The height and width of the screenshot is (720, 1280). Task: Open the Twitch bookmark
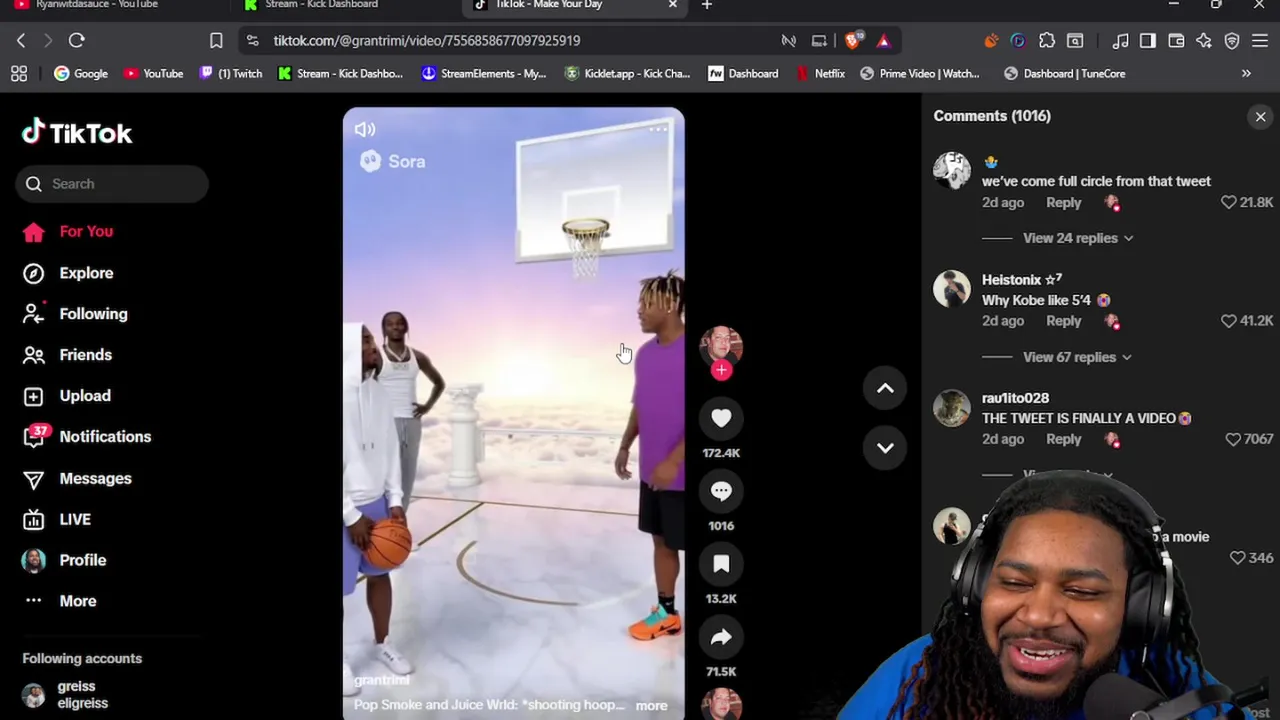click(x=231, y=74)
